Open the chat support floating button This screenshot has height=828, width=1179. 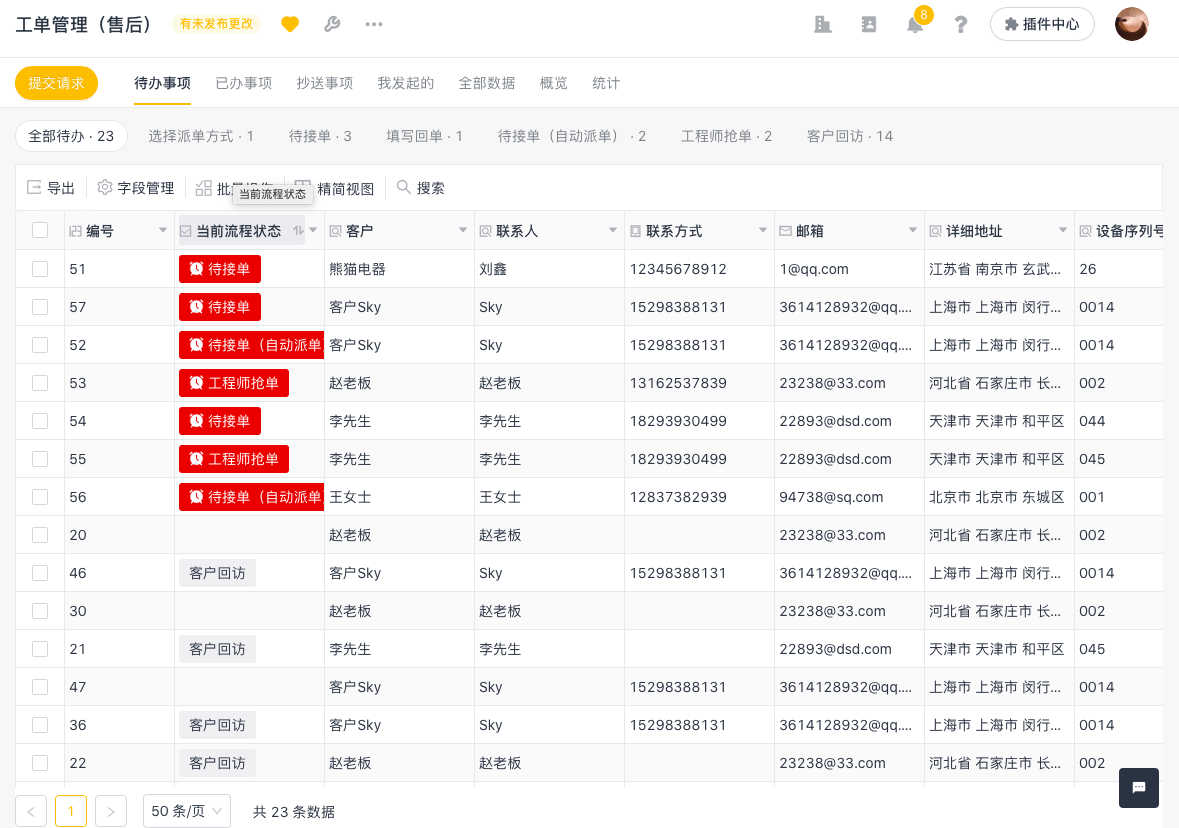pyautogui.click(x=1138, y=787)
